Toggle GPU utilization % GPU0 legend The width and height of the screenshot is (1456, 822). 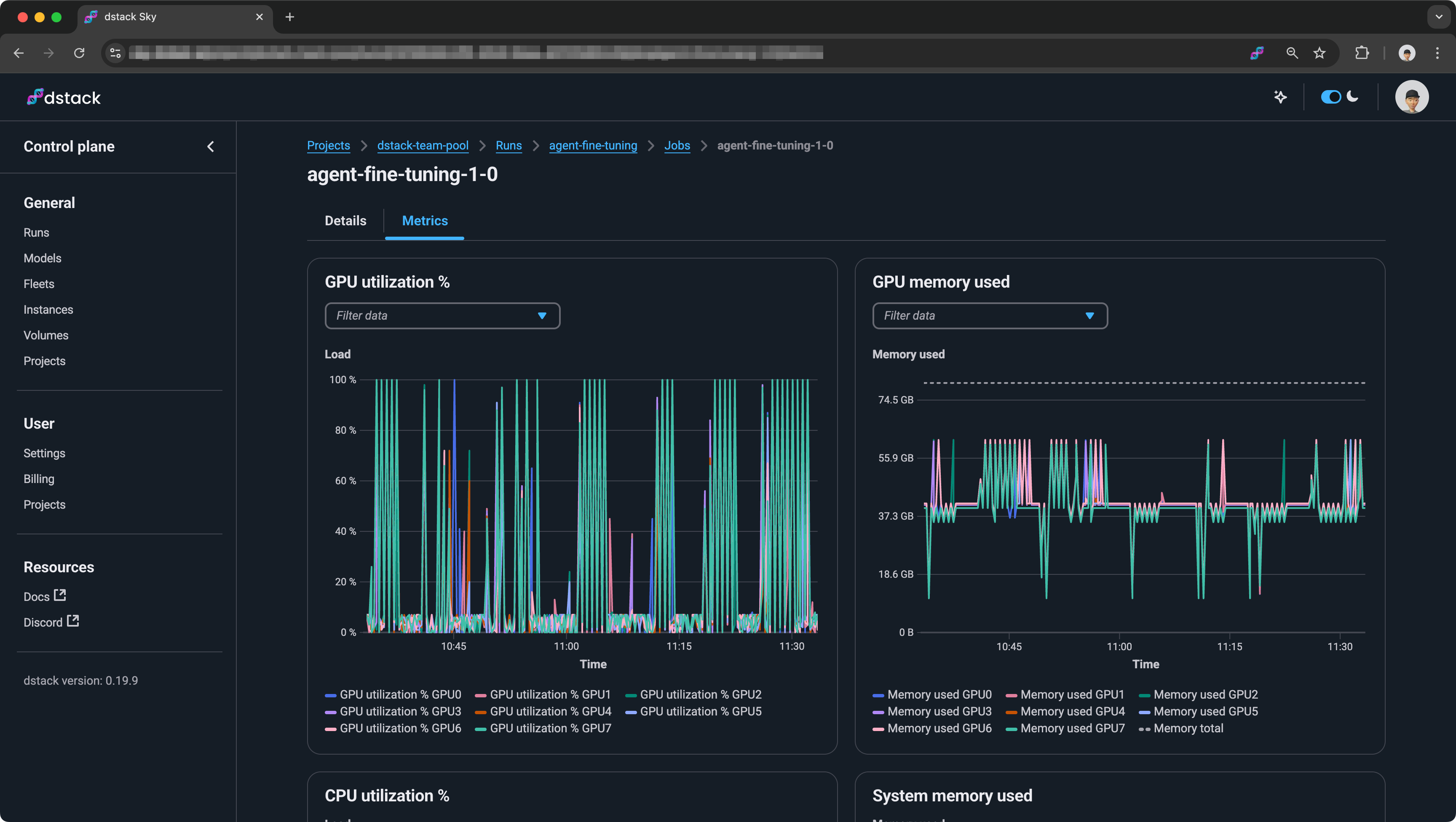(x=393, y=694)
